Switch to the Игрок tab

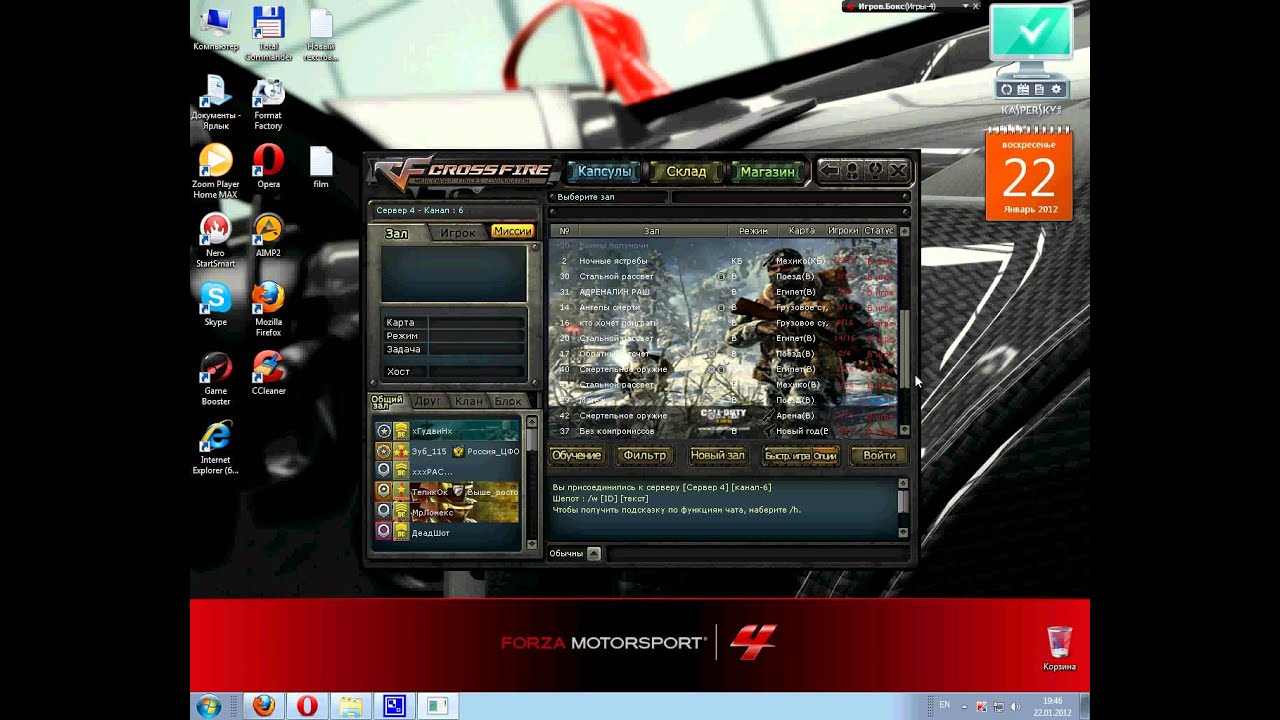pyautogui.click(x=458, y=233)
